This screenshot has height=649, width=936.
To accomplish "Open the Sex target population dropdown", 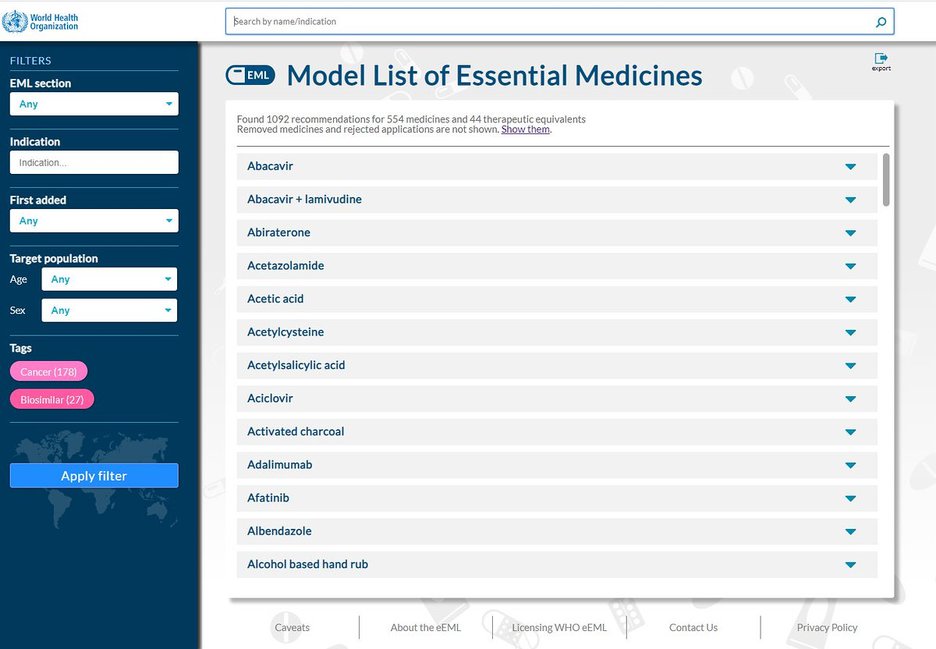I will tap(109, 311).
